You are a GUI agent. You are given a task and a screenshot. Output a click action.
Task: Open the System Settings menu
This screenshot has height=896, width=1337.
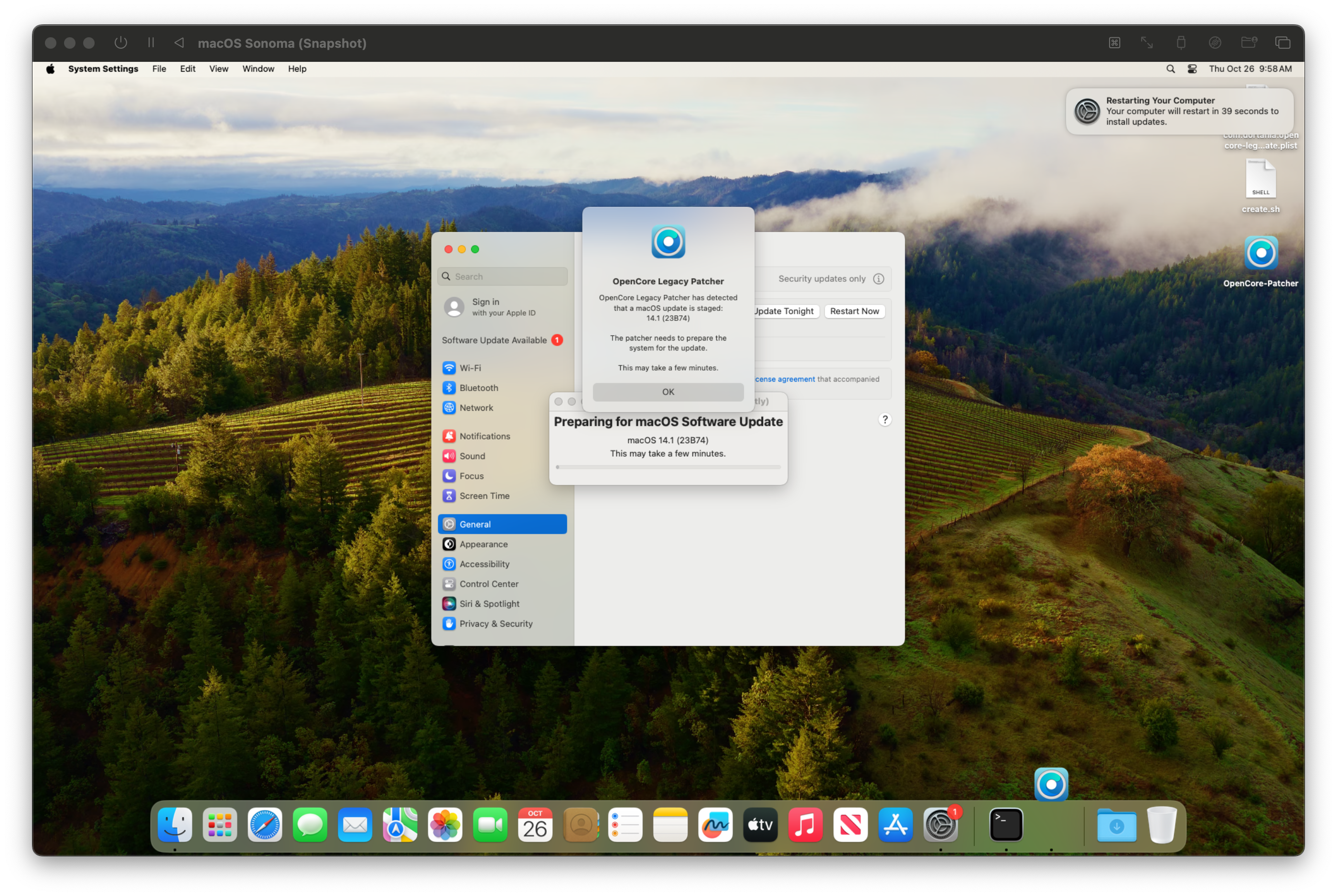104,69
